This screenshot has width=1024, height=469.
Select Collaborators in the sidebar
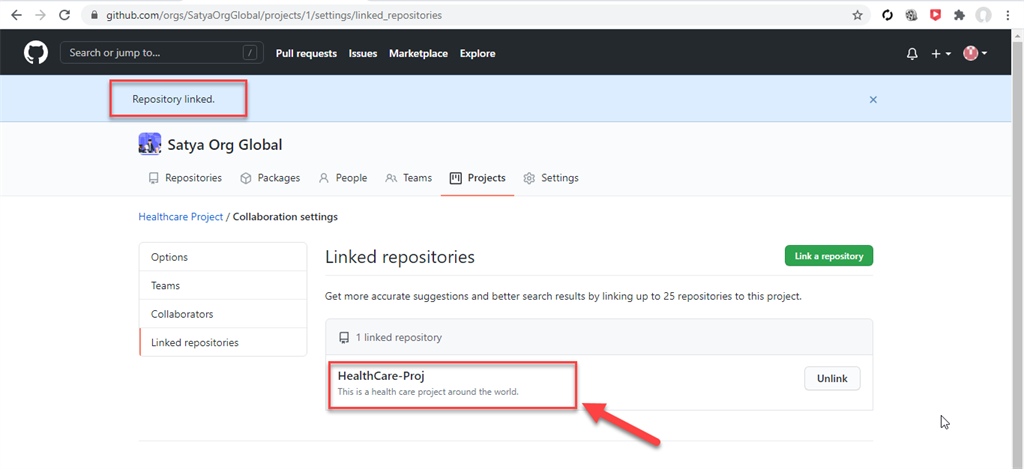click(x=182, y=314)
